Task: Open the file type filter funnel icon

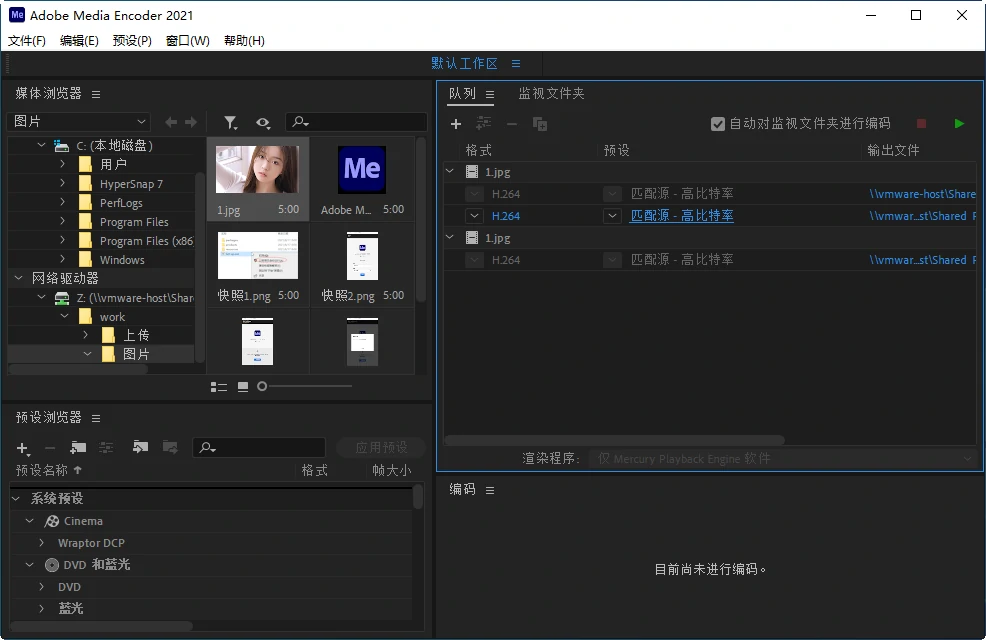Action: pyautogui.click(x=231, y=122)
